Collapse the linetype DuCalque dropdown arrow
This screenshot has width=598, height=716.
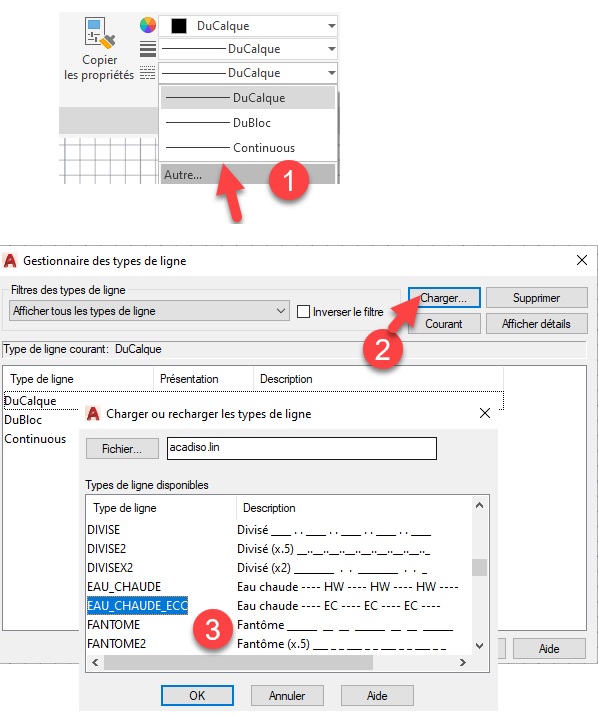pos(332,73)
